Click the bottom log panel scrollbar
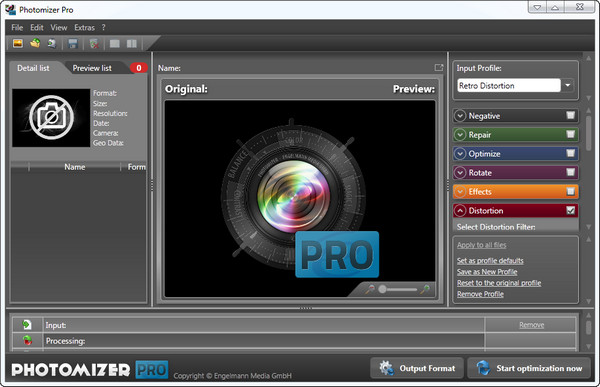The height and width of the screenshot is (387, 600). 589,328
